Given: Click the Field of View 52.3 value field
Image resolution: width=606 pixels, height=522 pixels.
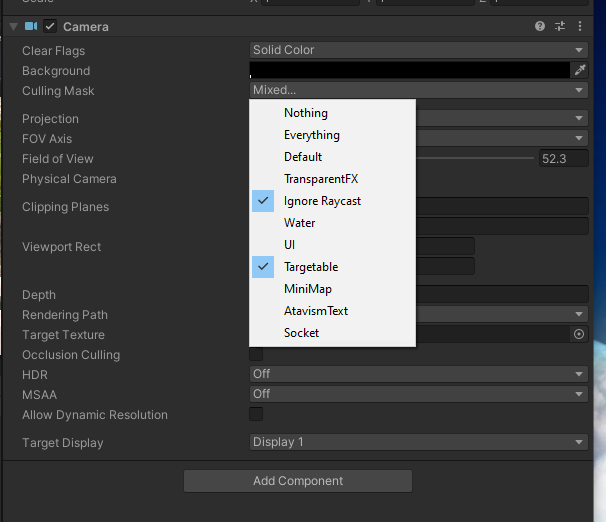Looking at the screenshot, I should [563, 158].
